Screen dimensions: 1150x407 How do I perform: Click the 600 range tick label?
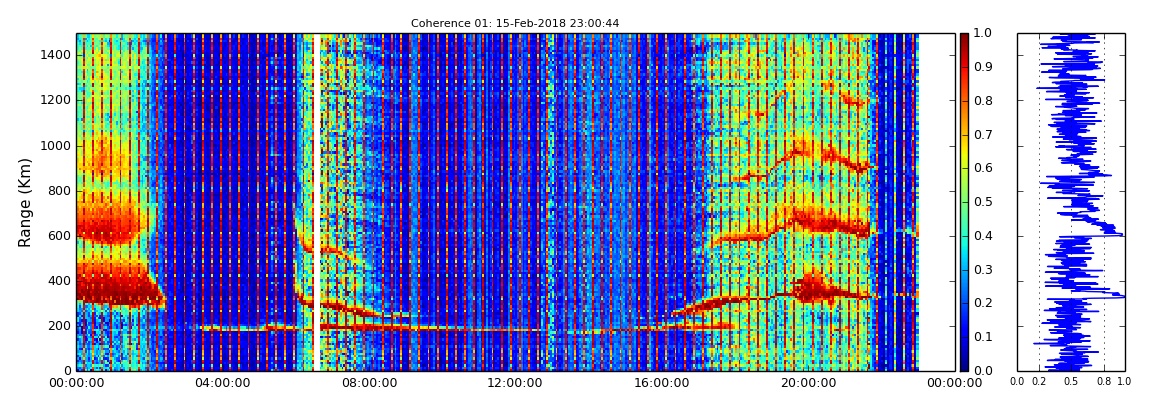coord(59,236)
